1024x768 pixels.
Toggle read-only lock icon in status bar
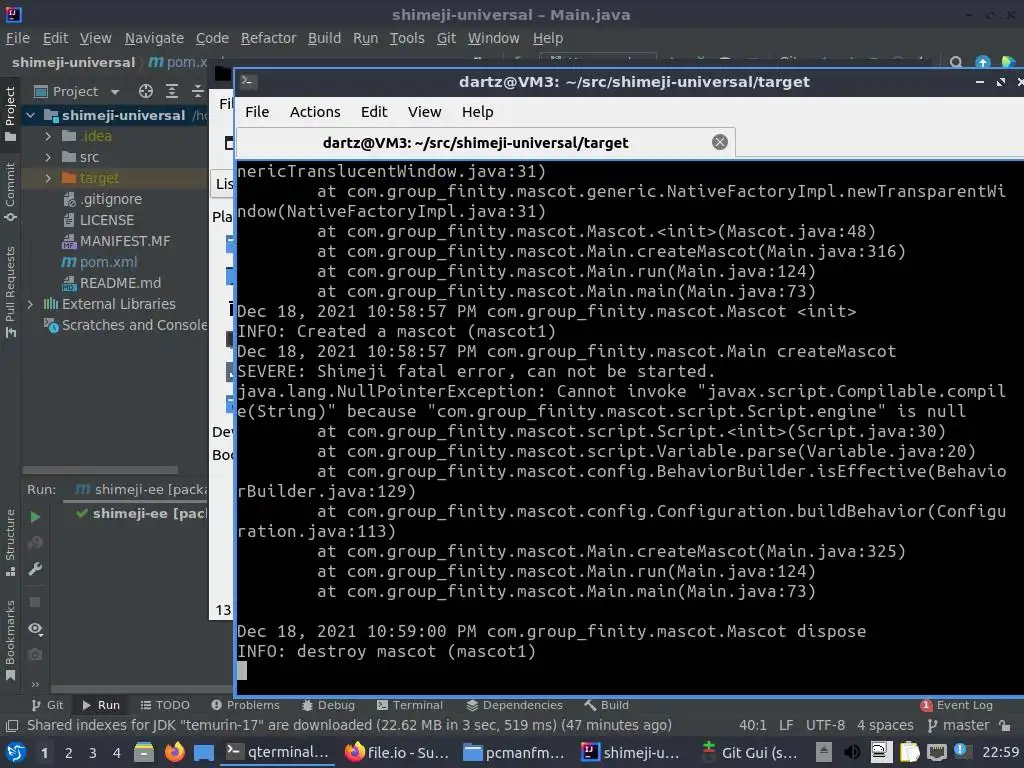(x=1006, y=726)
